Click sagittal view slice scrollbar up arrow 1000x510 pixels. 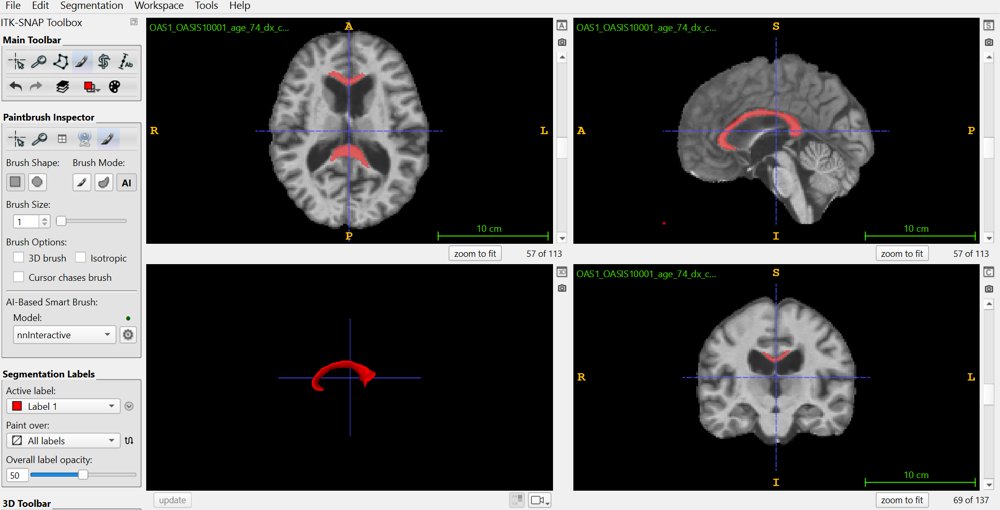pyautogui.click(x=989, y=58)
